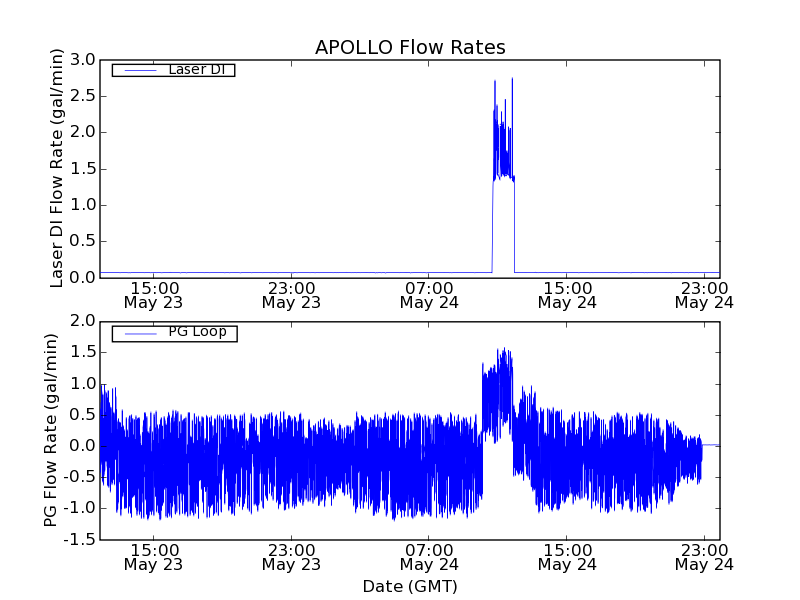Click the blue line sample in PG Loop legend

[x=139, y=333]
